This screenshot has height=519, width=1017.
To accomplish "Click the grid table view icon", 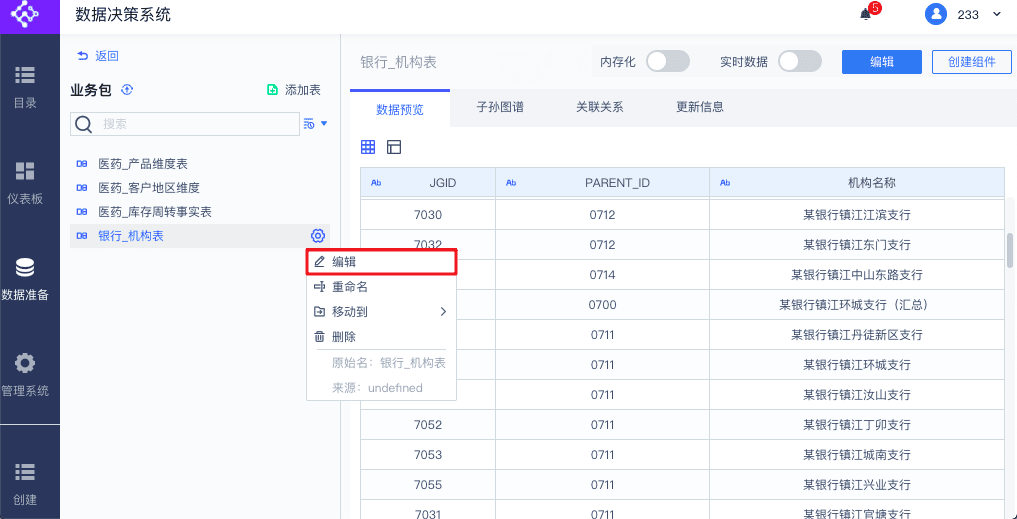I will tap(368, 147).
